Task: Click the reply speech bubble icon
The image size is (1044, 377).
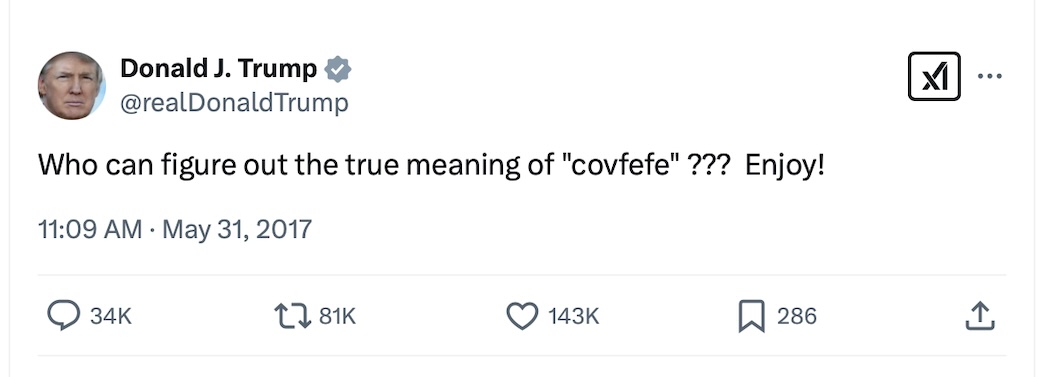Action: point(64,316)
